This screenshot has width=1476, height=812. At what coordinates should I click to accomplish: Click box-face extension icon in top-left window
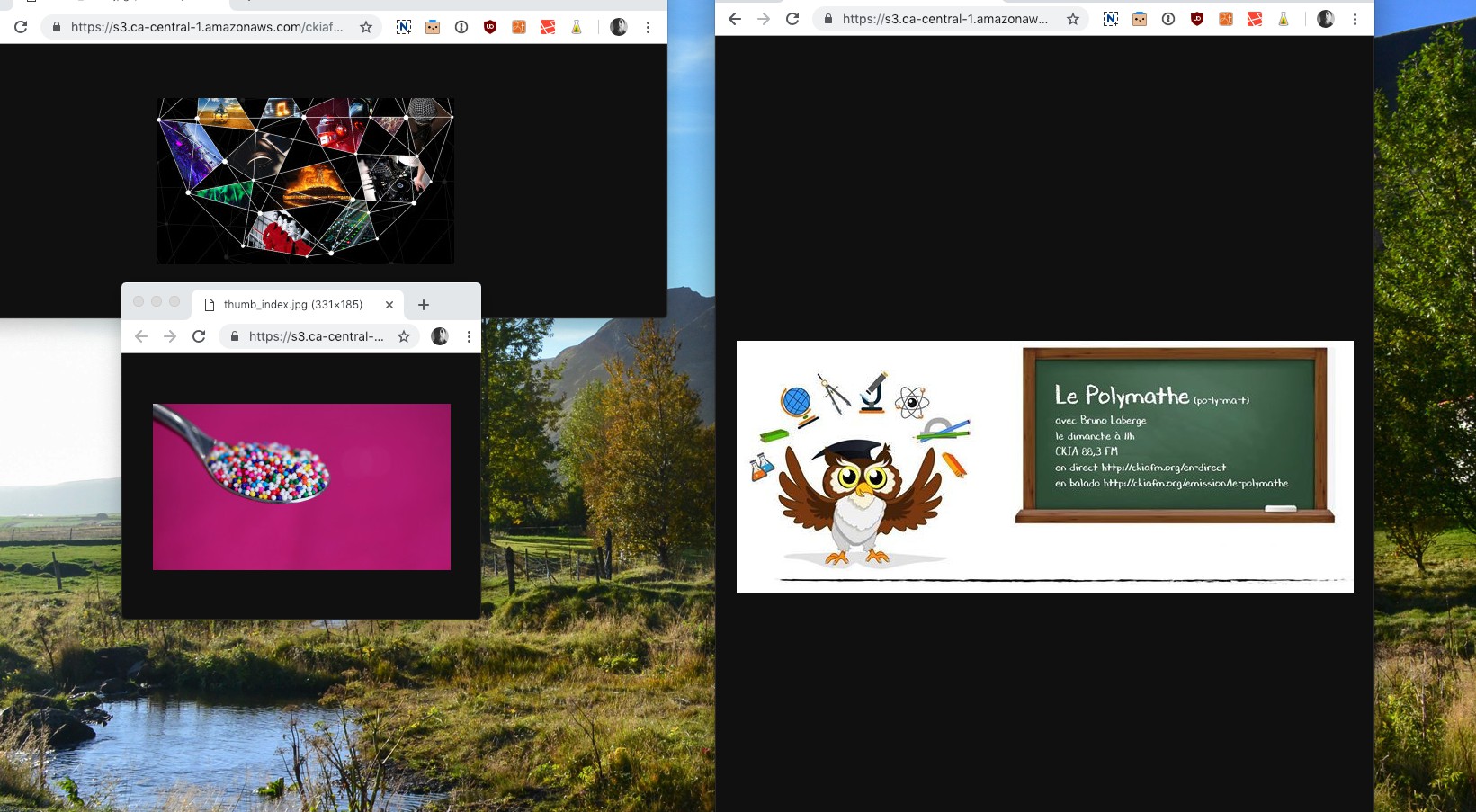(x=433, y=27)
